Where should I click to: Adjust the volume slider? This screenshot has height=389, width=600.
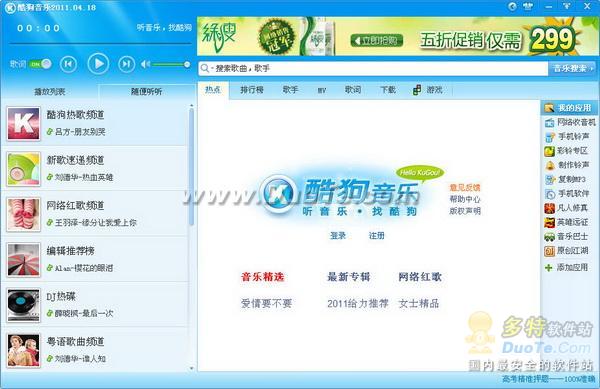(x=171, y=64)
